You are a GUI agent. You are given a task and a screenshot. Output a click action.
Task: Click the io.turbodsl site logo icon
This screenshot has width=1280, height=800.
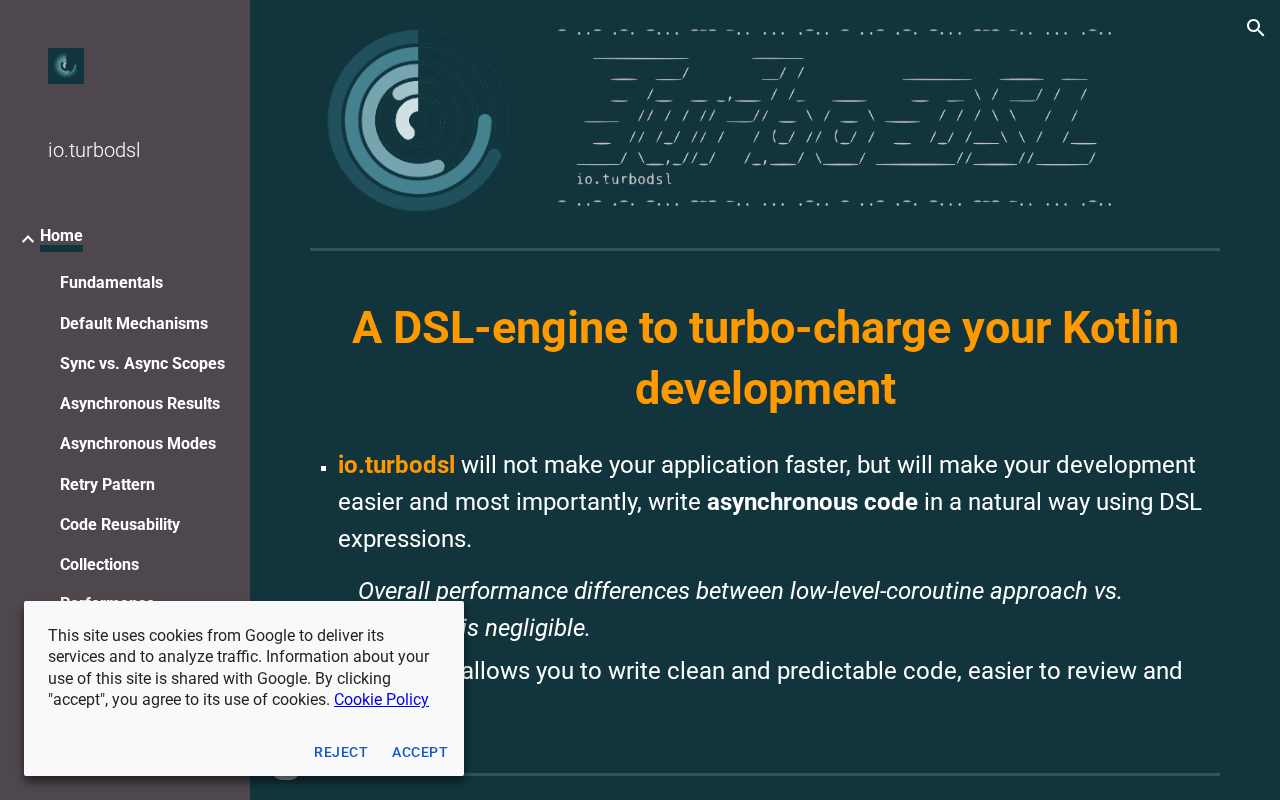[66, 66]
